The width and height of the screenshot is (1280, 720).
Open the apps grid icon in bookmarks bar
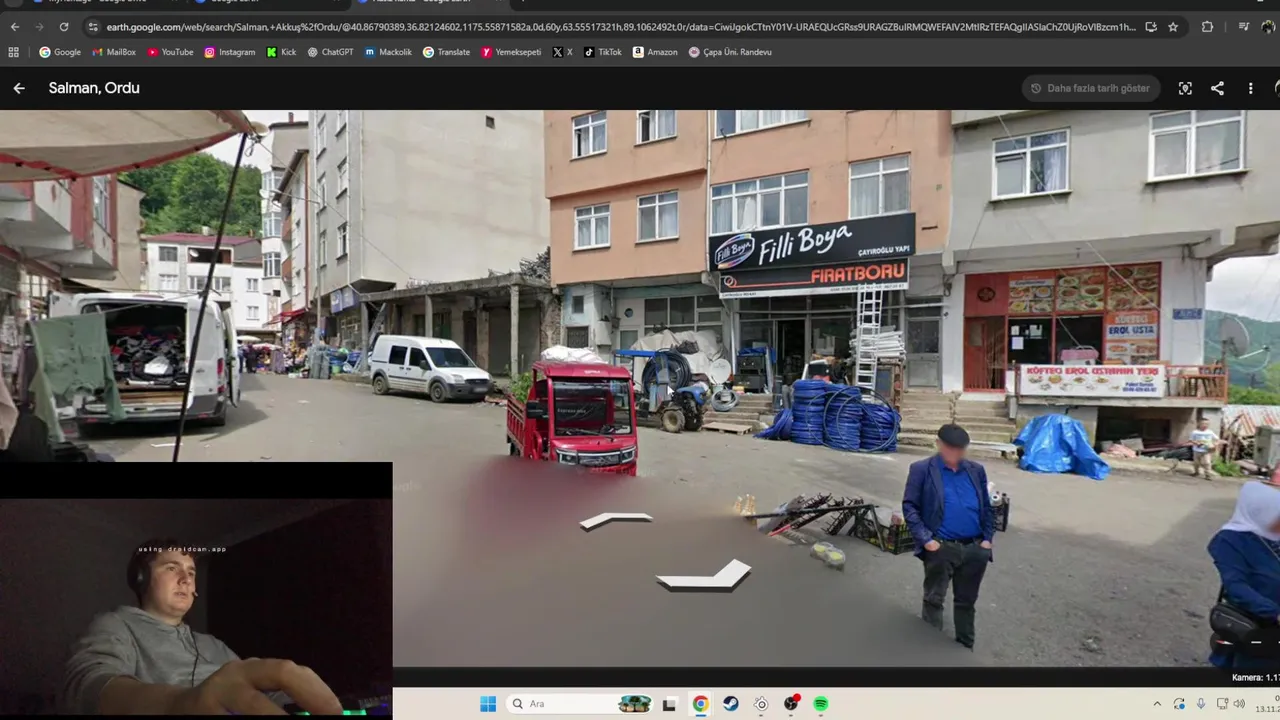14,52
